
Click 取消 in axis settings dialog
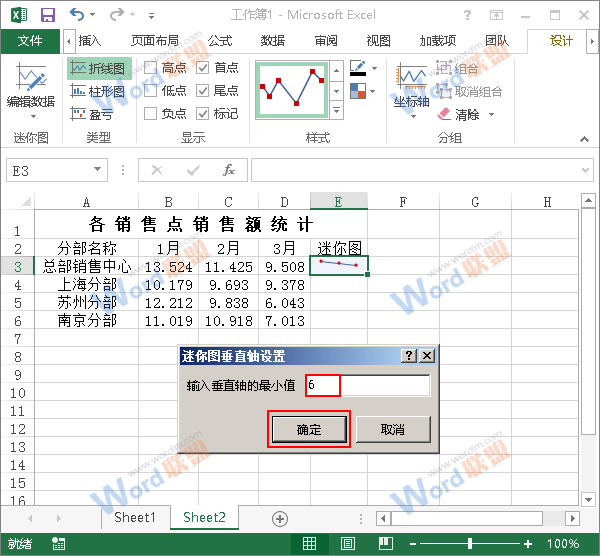pos(393,429)
